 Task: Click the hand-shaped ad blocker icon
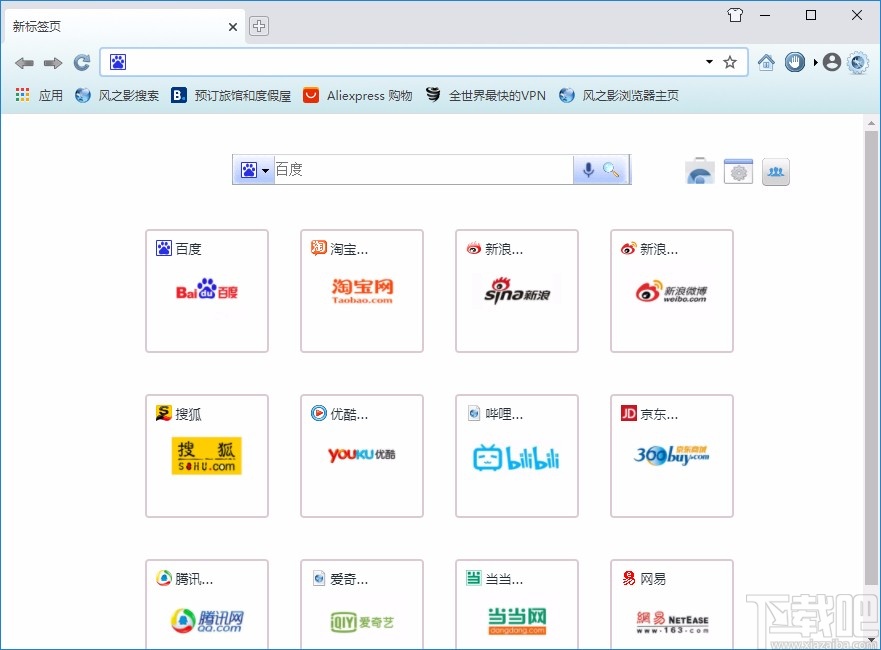794,61
